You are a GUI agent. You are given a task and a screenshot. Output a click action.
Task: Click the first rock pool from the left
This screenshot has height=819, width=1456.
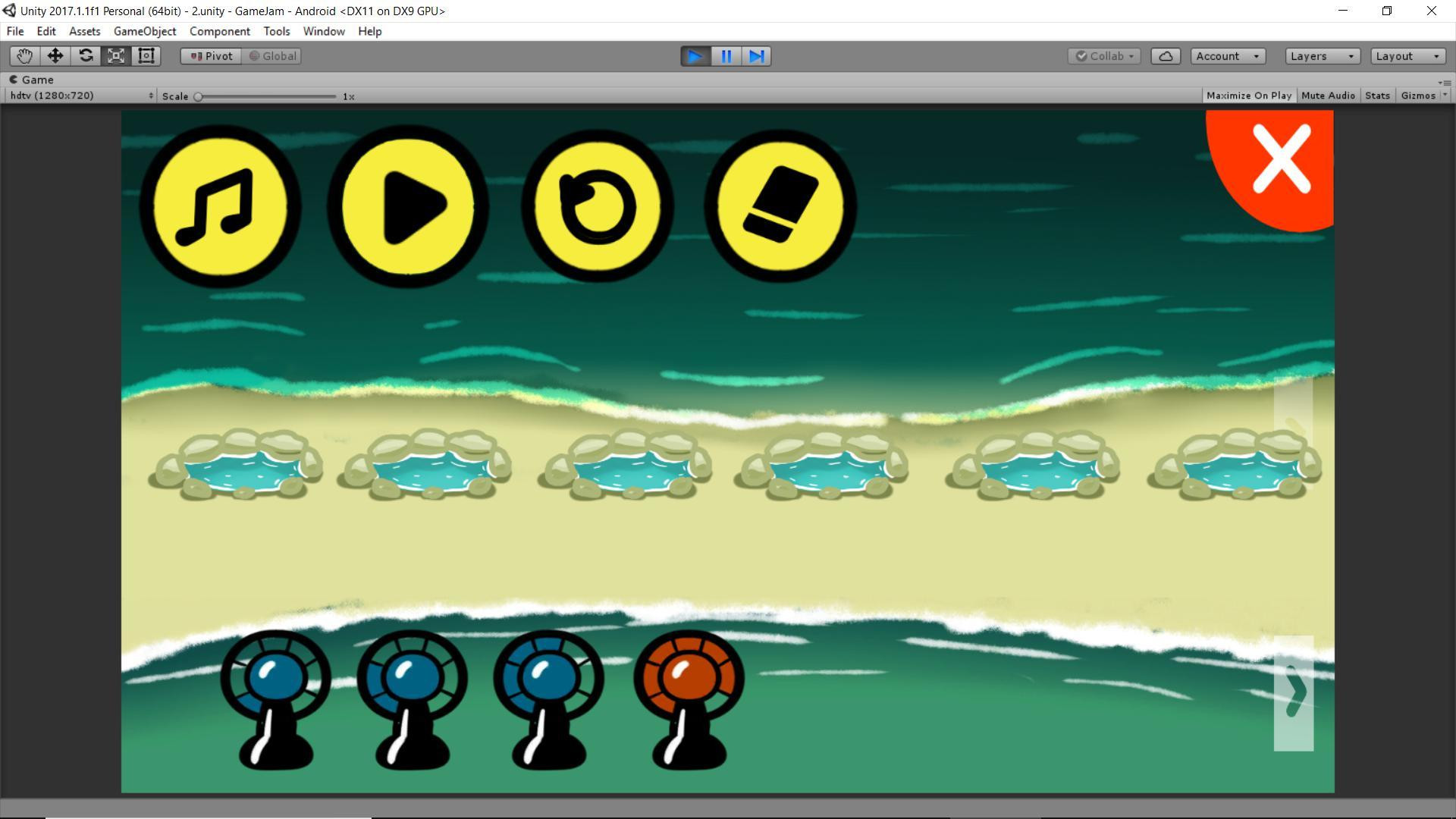237,464
